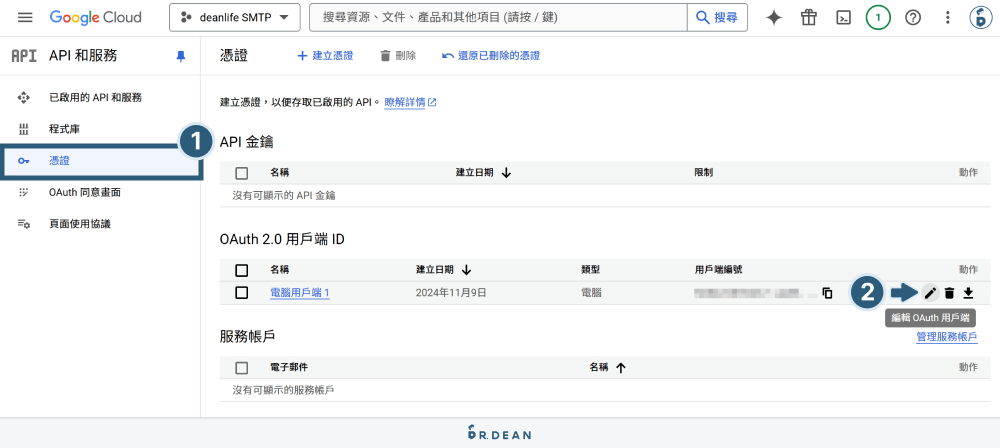Click 名稱 header in OAuth 2.0 table
This screenshot has width=1000, height=448.
pos(279,271)
